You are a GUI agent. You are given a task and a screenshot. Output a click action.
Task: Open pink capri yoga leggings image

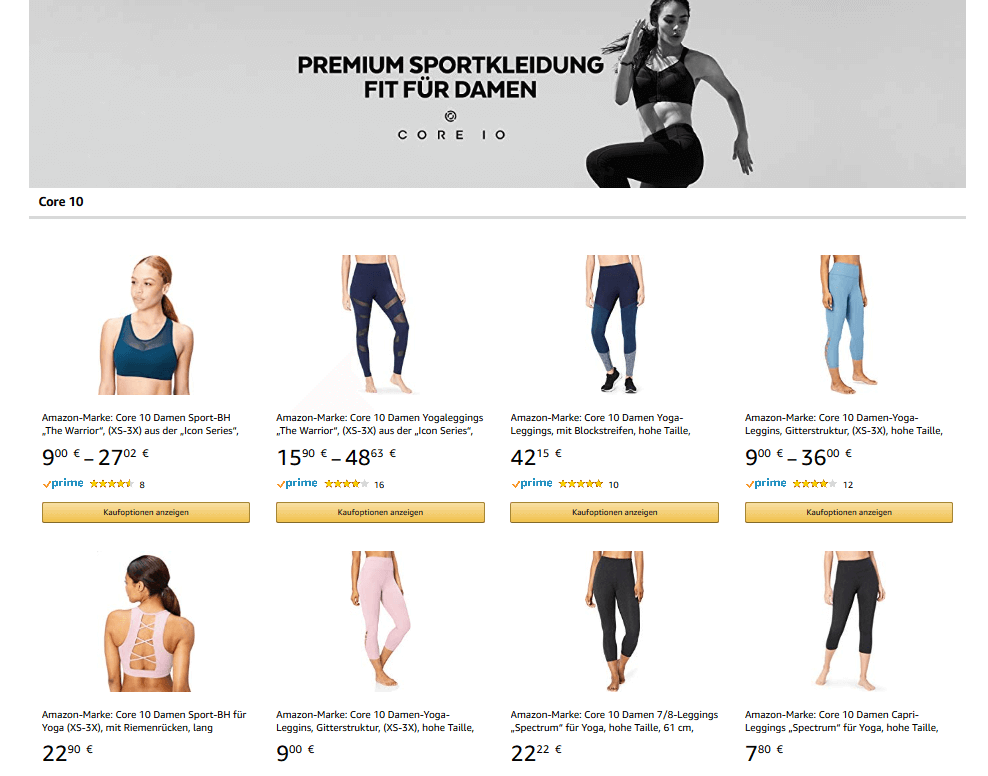click(x=380, y=621)
